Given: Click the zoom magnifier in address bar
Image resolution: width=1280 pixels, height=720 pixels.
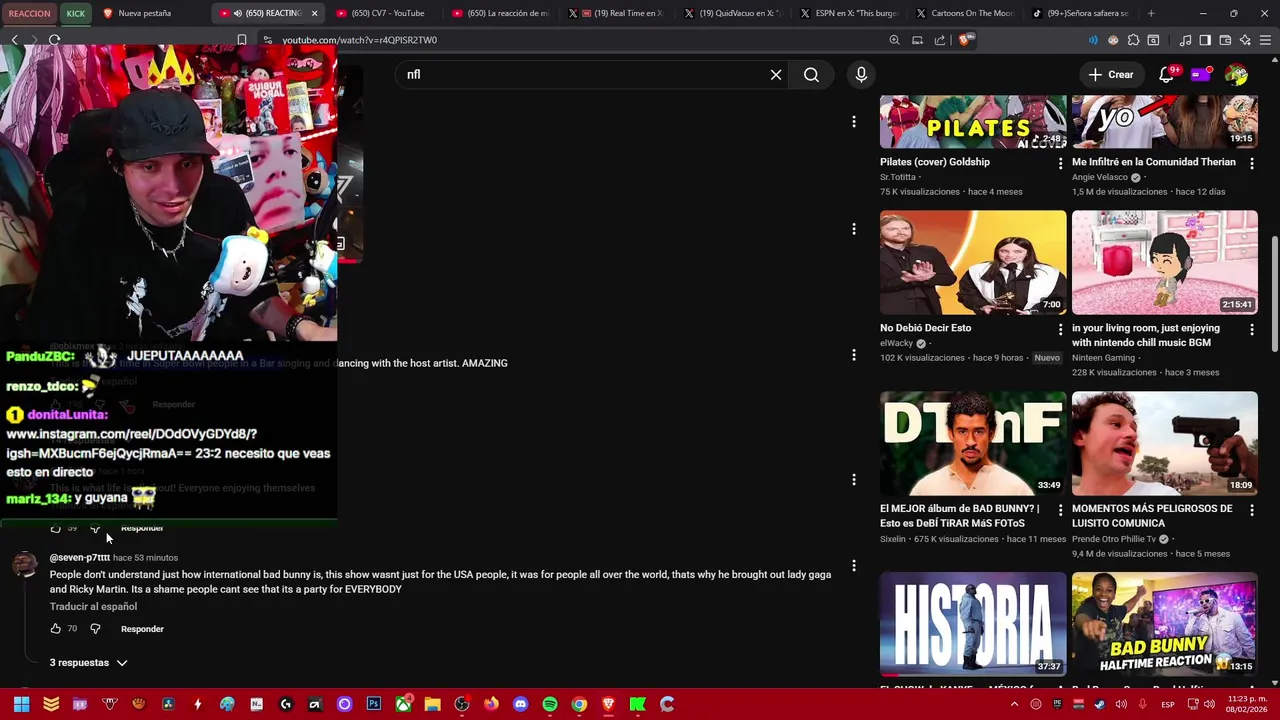Looking at the screenshot, I should [x=894, y=40].
